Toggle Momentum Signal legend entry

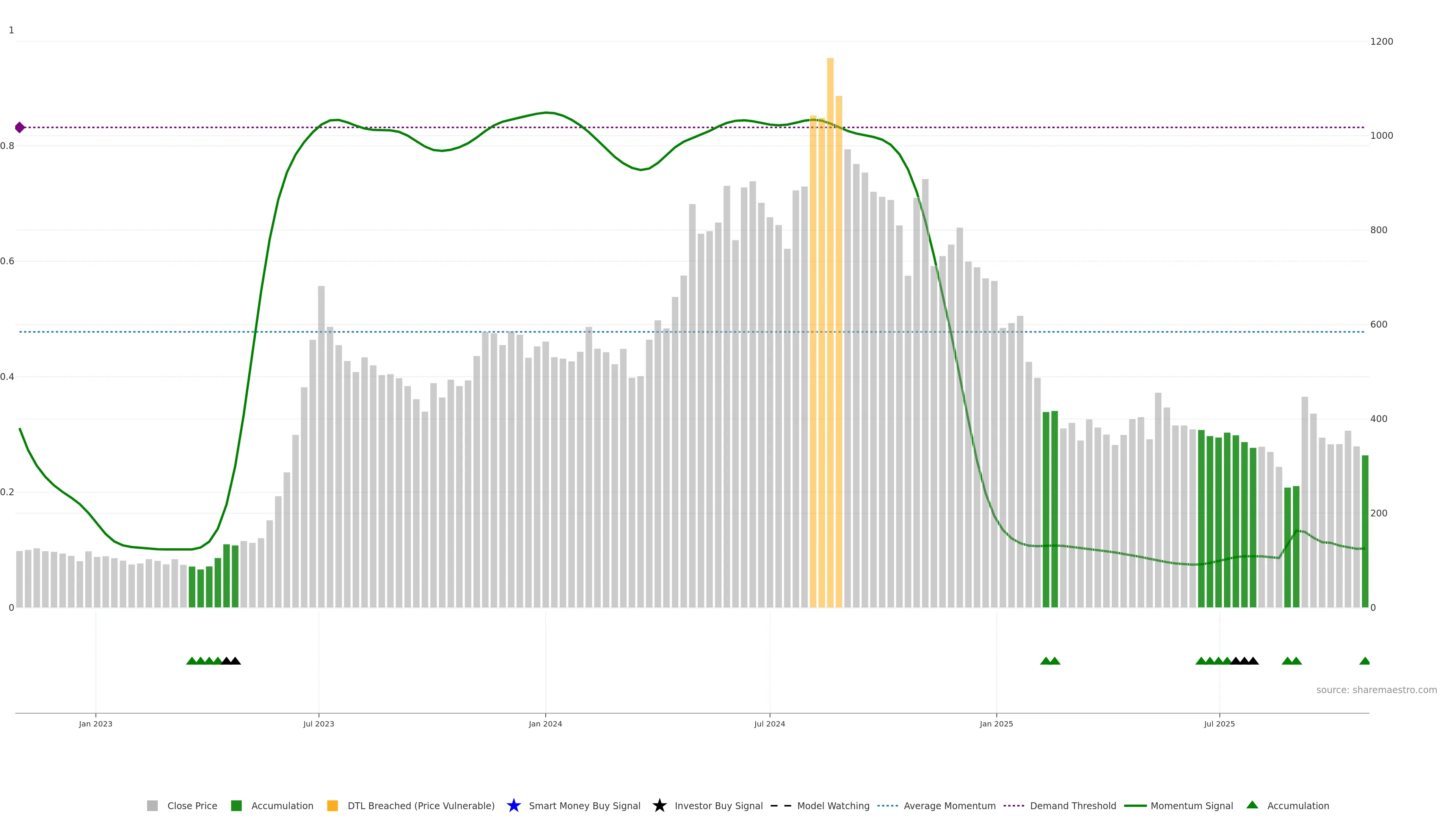click(1191, 805)
